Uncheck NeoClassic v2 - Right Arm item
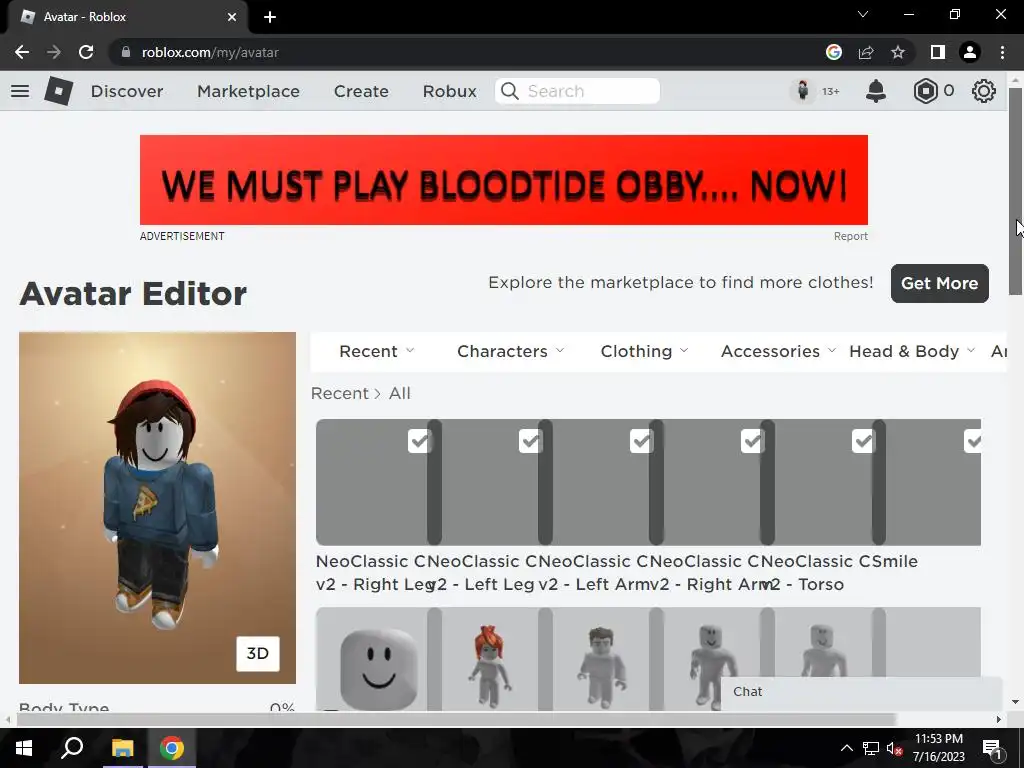 pos(752,441)
